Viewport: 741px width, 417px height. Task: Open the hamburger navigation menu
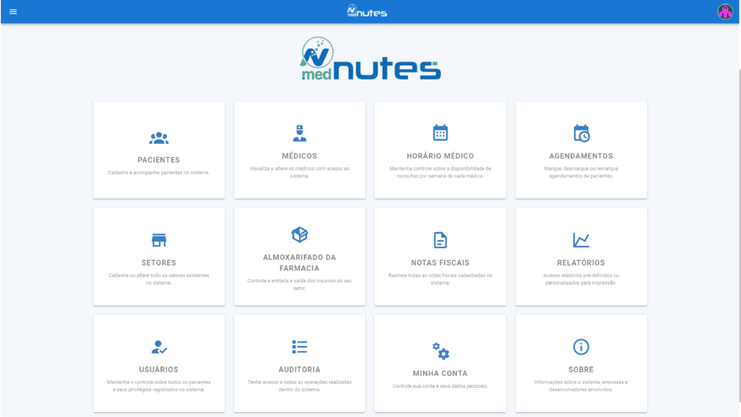[x=13, y=11]
